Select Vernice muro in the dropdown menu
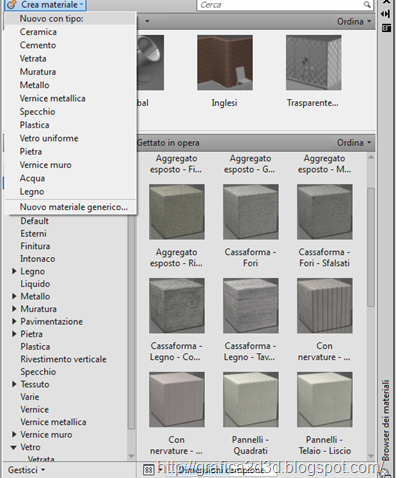 [x=45, y=165]
